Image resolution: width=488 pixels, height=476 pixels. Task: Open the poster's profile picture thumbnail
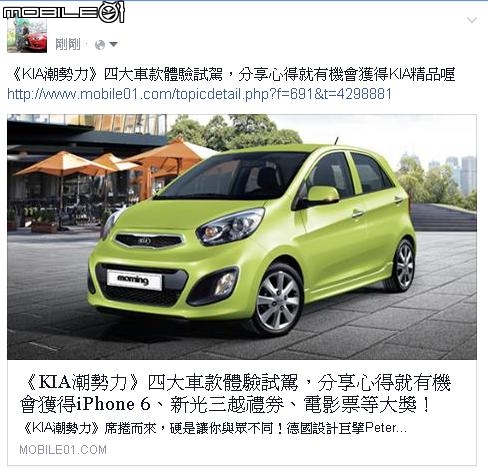pos(27,36)
